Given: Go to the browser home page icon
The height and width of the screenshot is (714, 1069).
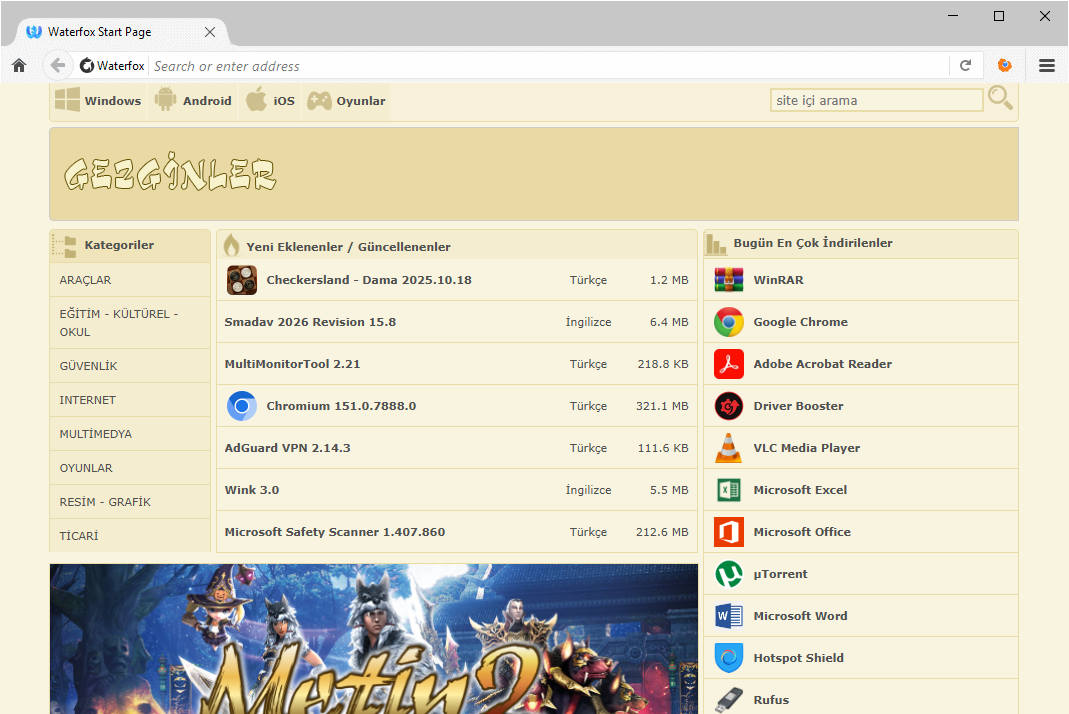Looking at the screenshot, I should pyautogui.click(x=19, y=65).
